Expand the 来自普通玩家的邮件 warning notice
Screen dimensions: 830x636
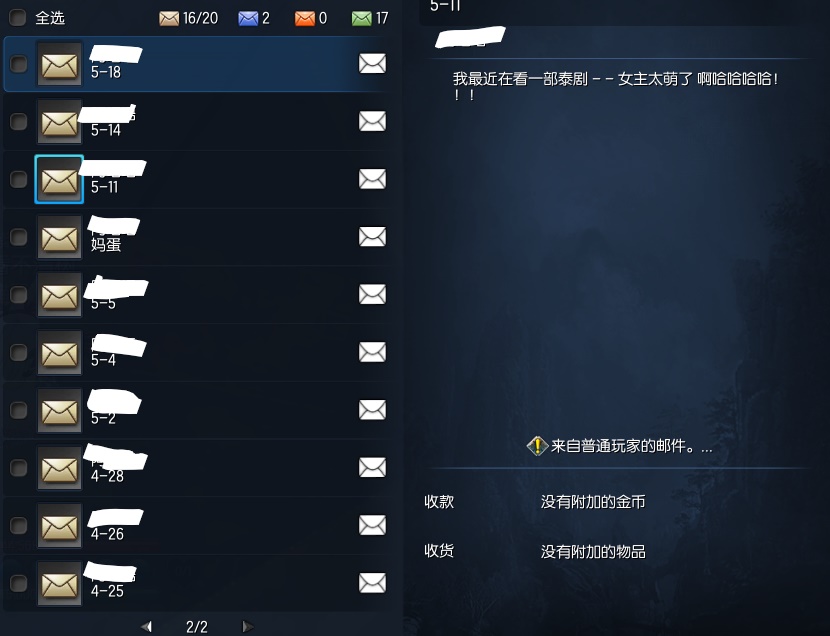[x=620, y=446]
